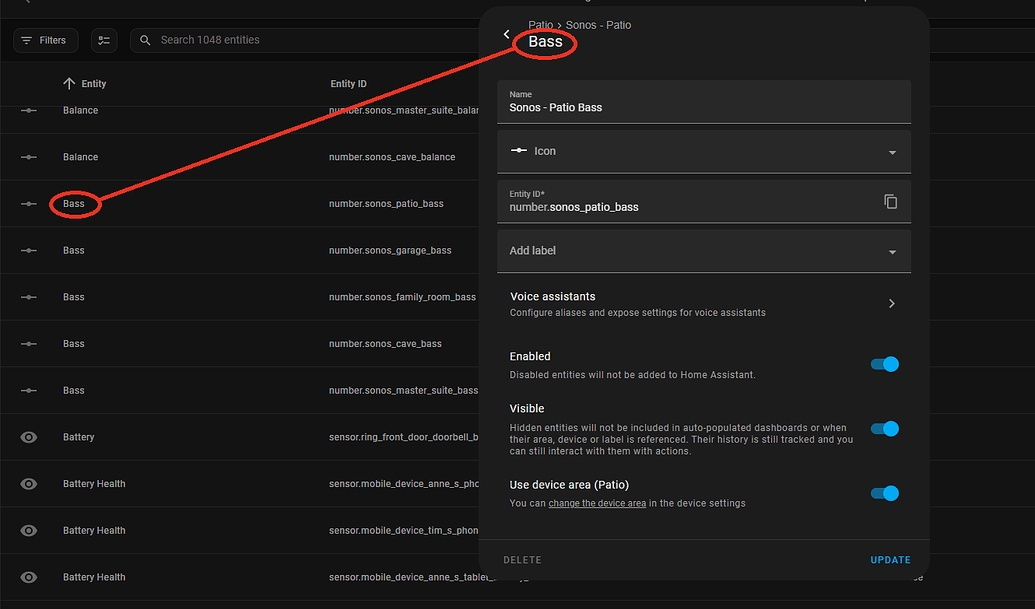Turn off the Visible toggle
The width and height of the screenshot is (1035, 609).
(x=884, y=428)
